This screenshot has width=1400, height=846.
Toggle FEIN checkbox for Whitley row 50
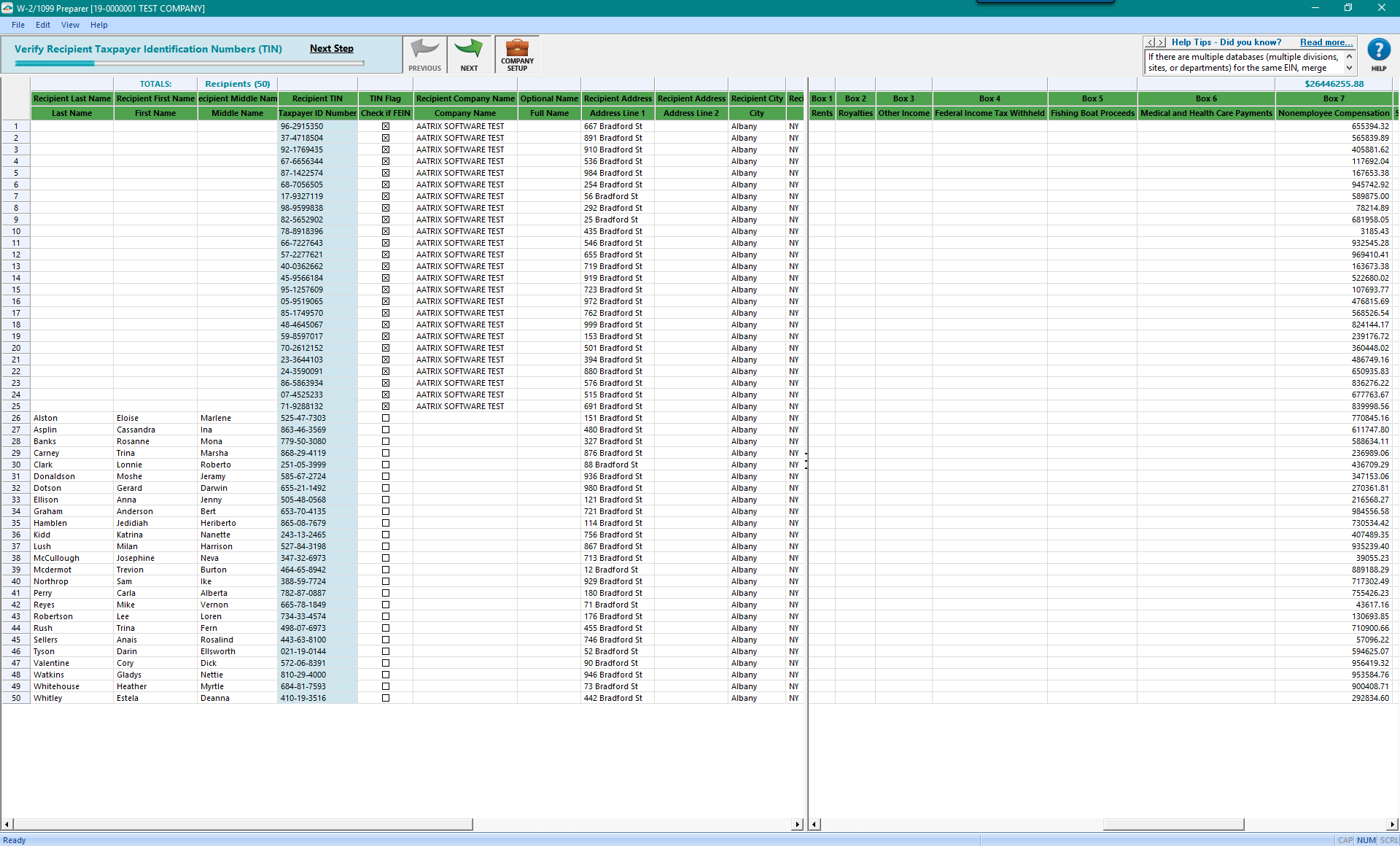(386, 698)
